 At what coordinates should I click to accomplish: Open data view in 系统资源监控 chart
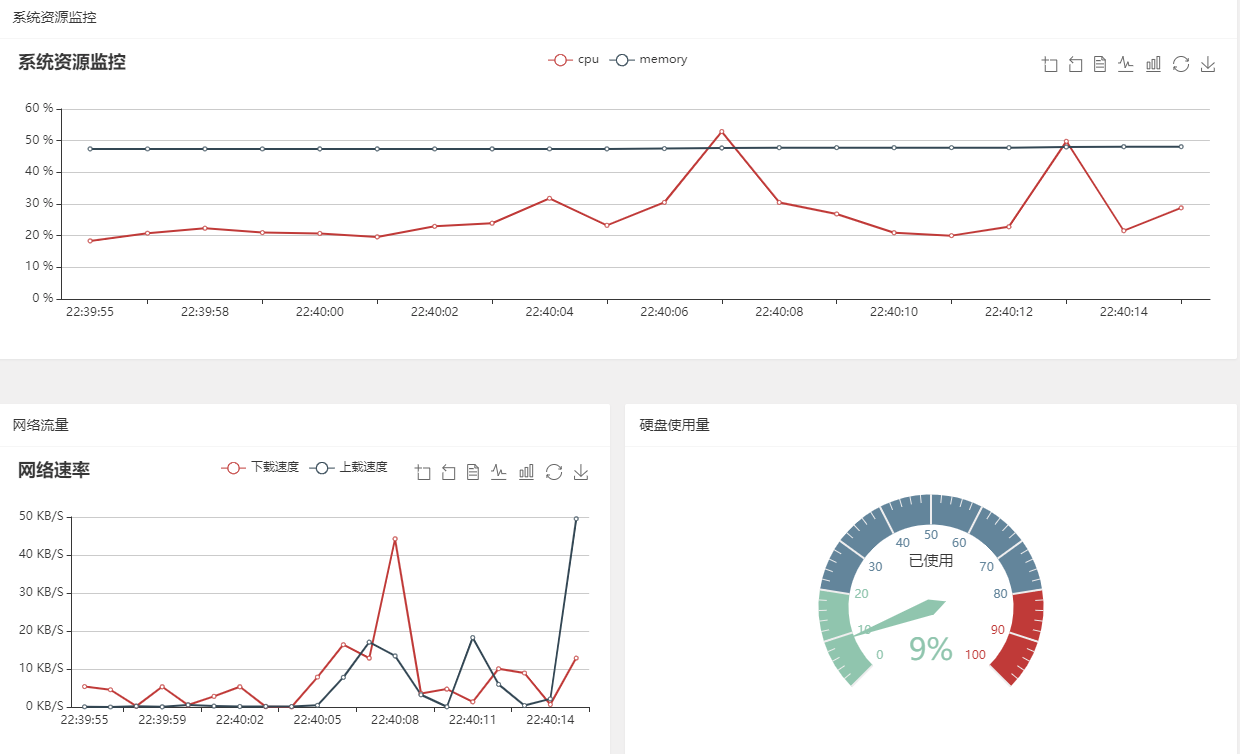tap(1100, 64)
